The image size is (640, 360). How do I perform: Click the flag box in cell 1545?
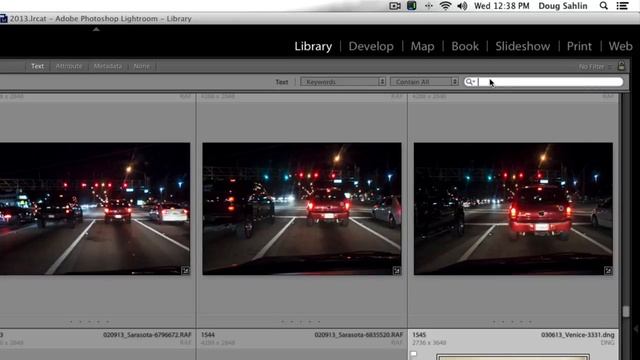[x=413, y=354]
